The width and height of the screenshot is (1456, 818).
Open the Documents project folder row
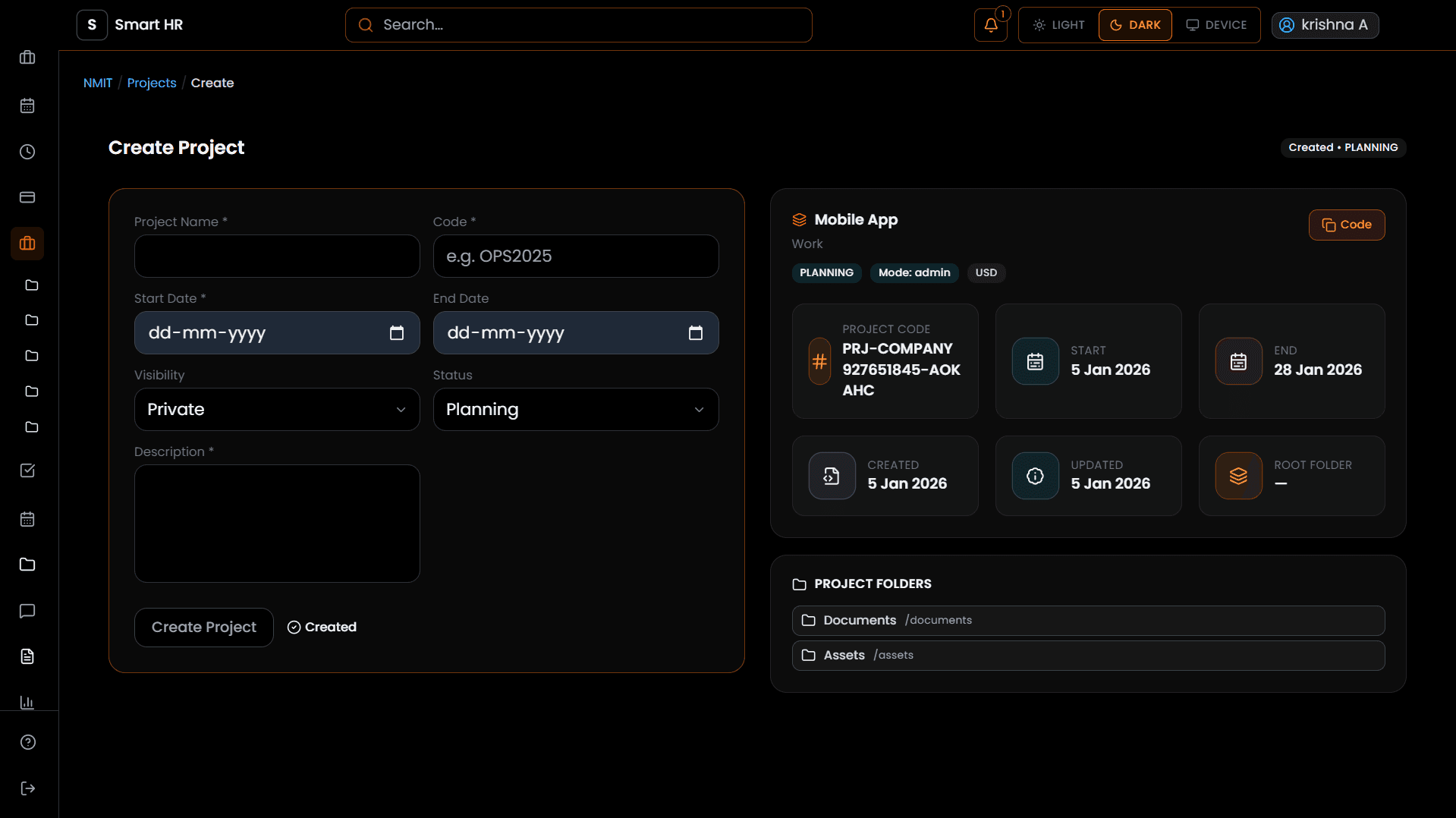pyautogui.click(x=1088, y=621)
